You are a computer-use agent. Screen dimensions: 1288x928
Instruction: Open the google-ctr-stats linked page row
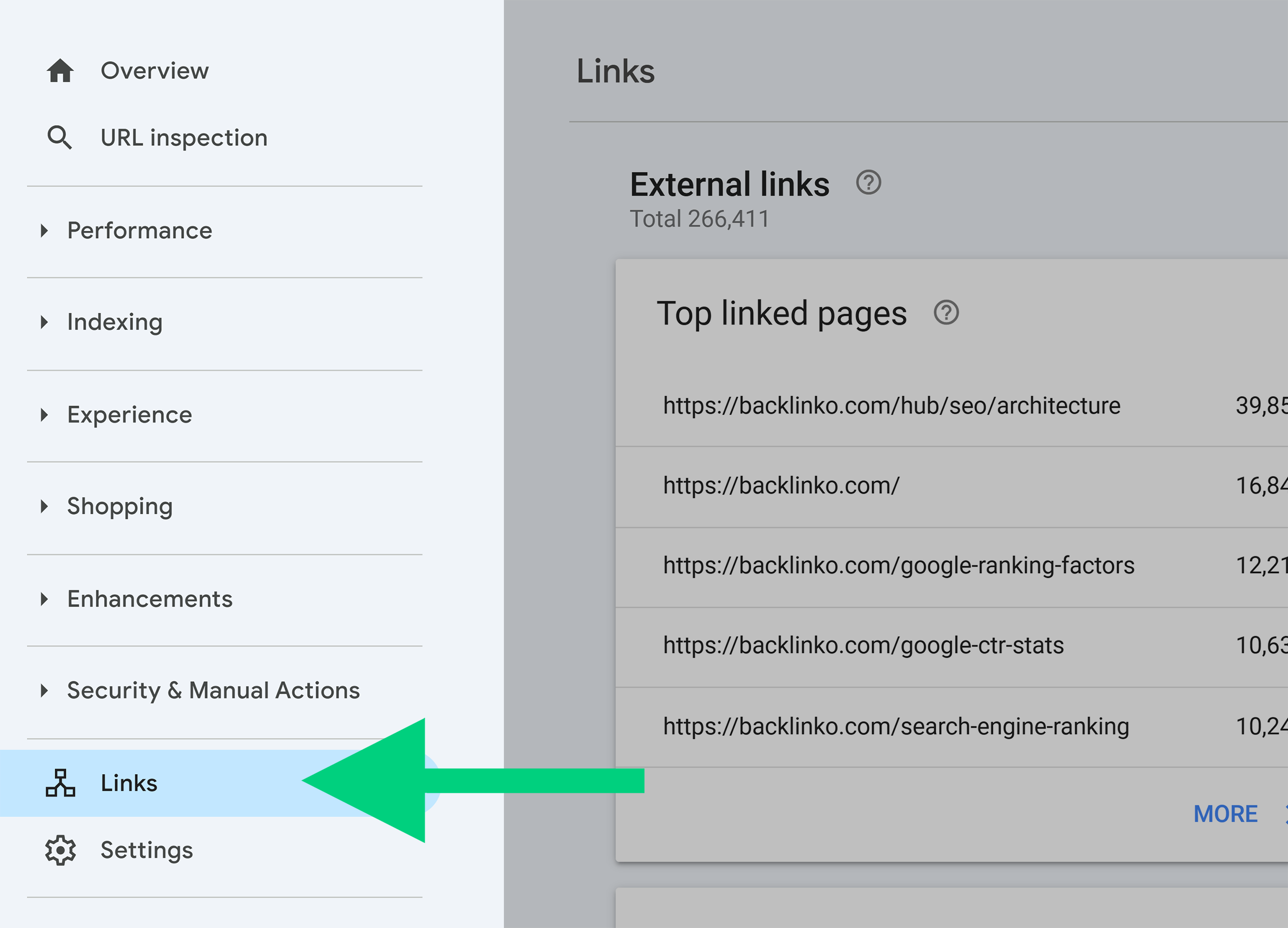pyautogui.click(x=952, y=647)
